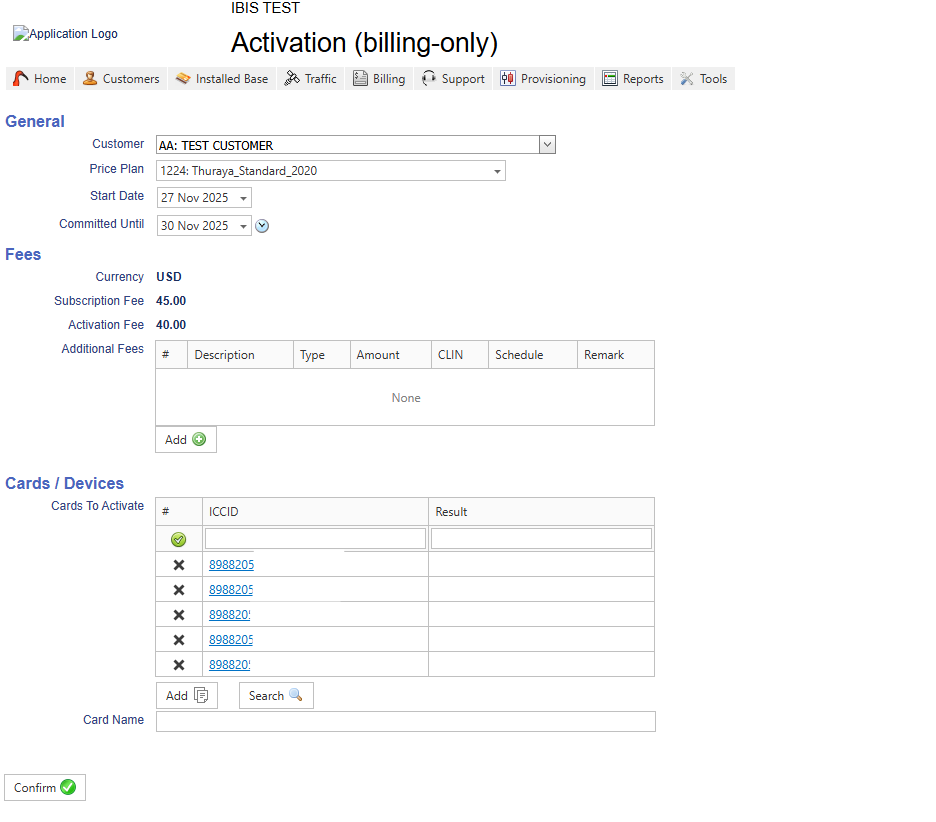
Task: Click the Add button under Additional Fees
Action: tap(186, 440)
